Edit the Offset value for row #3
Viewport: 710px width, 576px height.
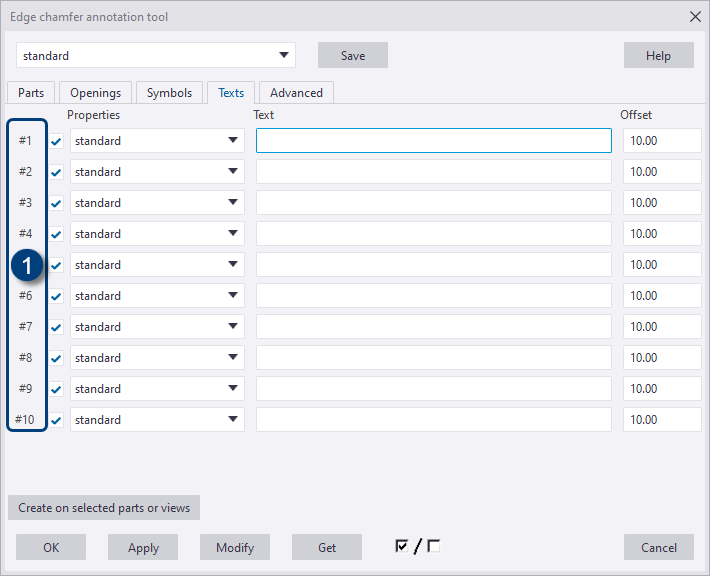[x=662, y=202]
